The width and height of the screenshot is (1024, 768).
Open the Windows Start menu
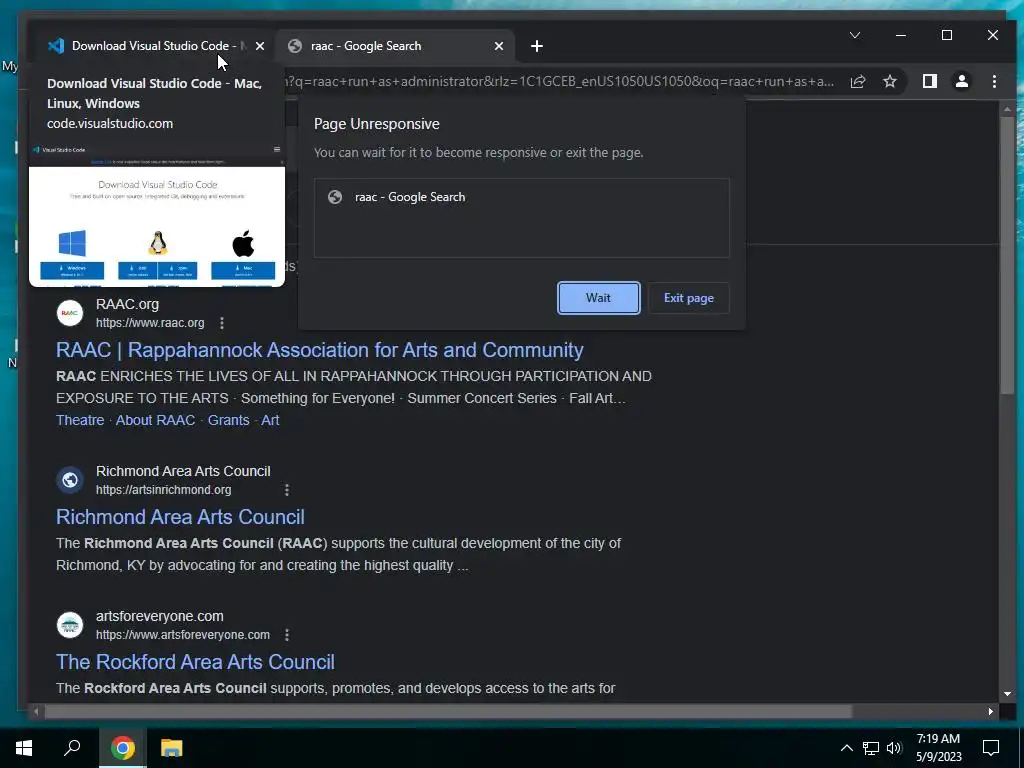click(24, 748)
